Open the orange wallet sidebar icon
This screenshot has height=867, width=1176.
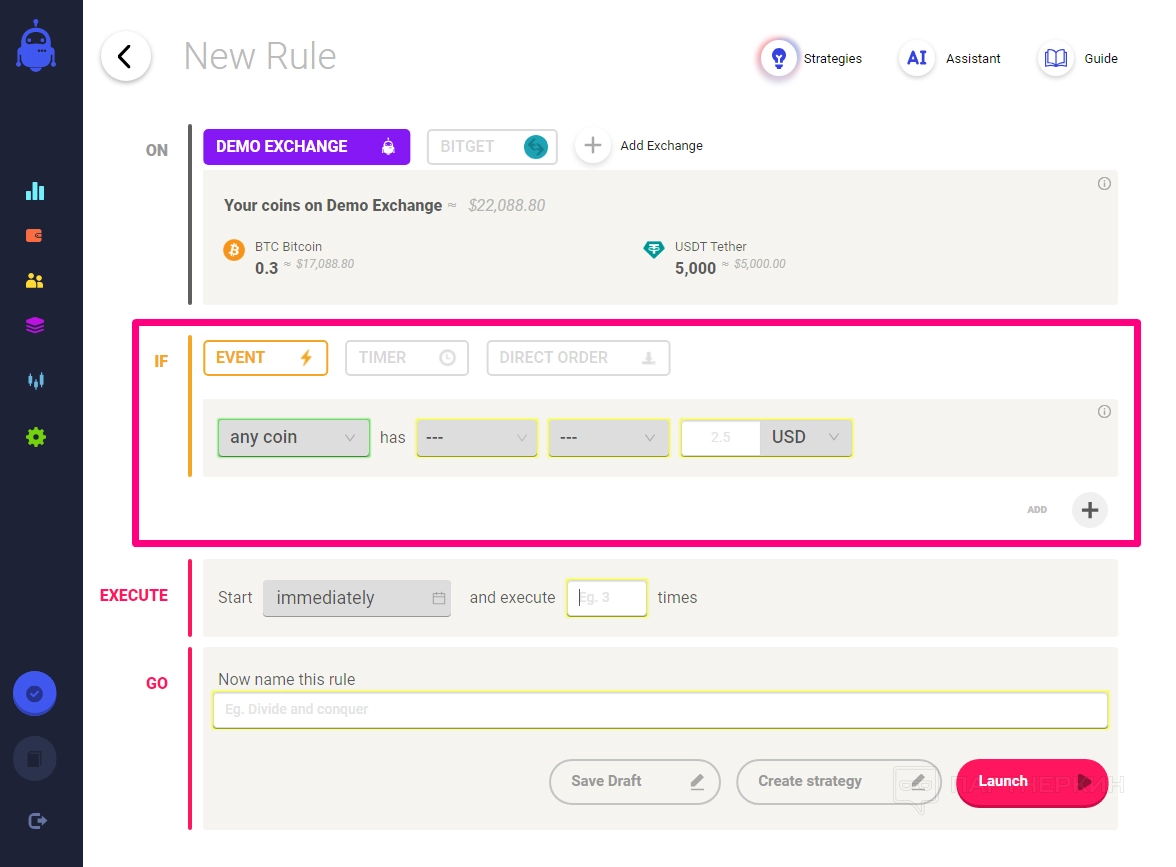pos(35,236)
